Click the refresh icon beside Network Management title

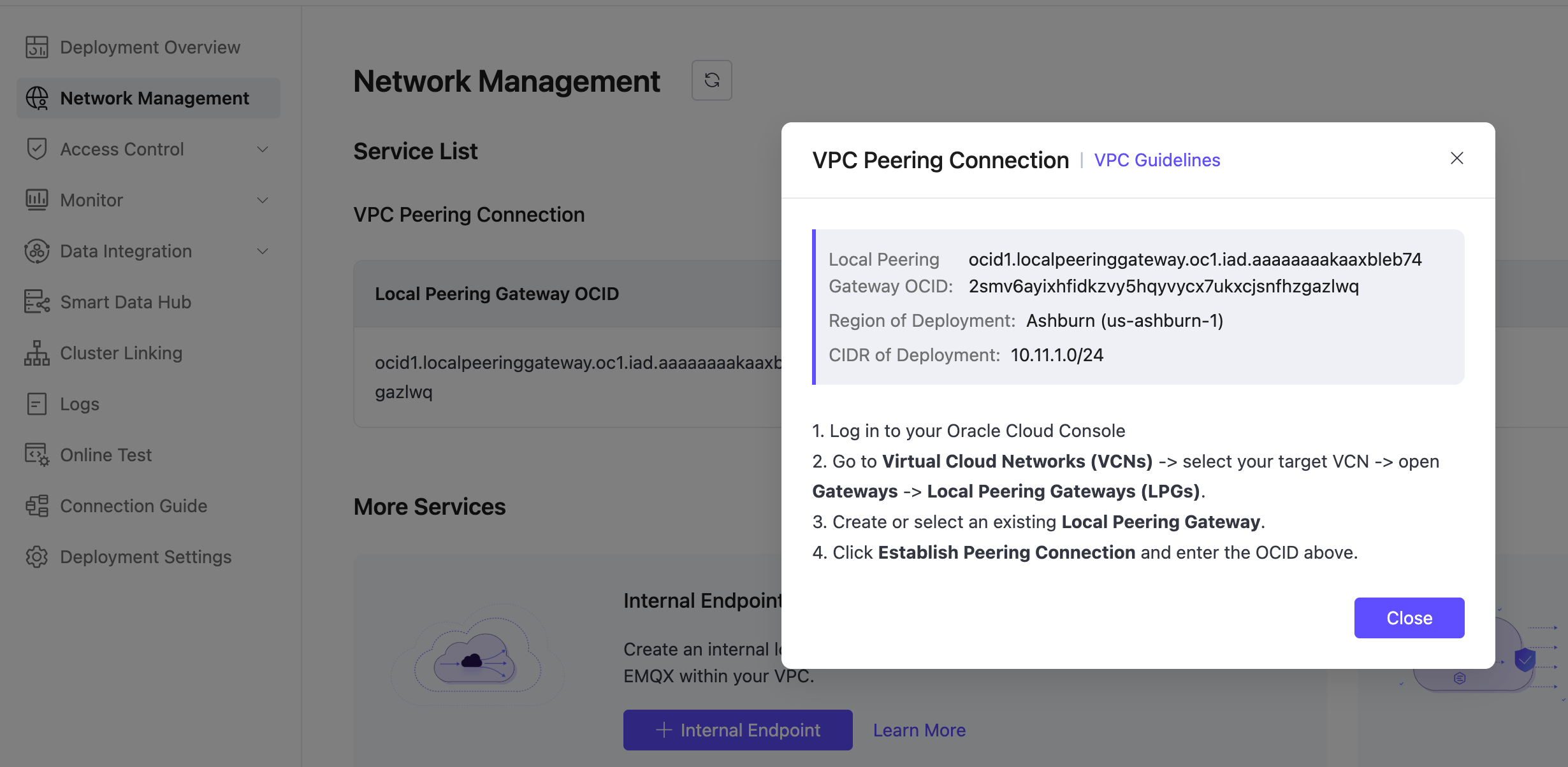tap(711, 80)
